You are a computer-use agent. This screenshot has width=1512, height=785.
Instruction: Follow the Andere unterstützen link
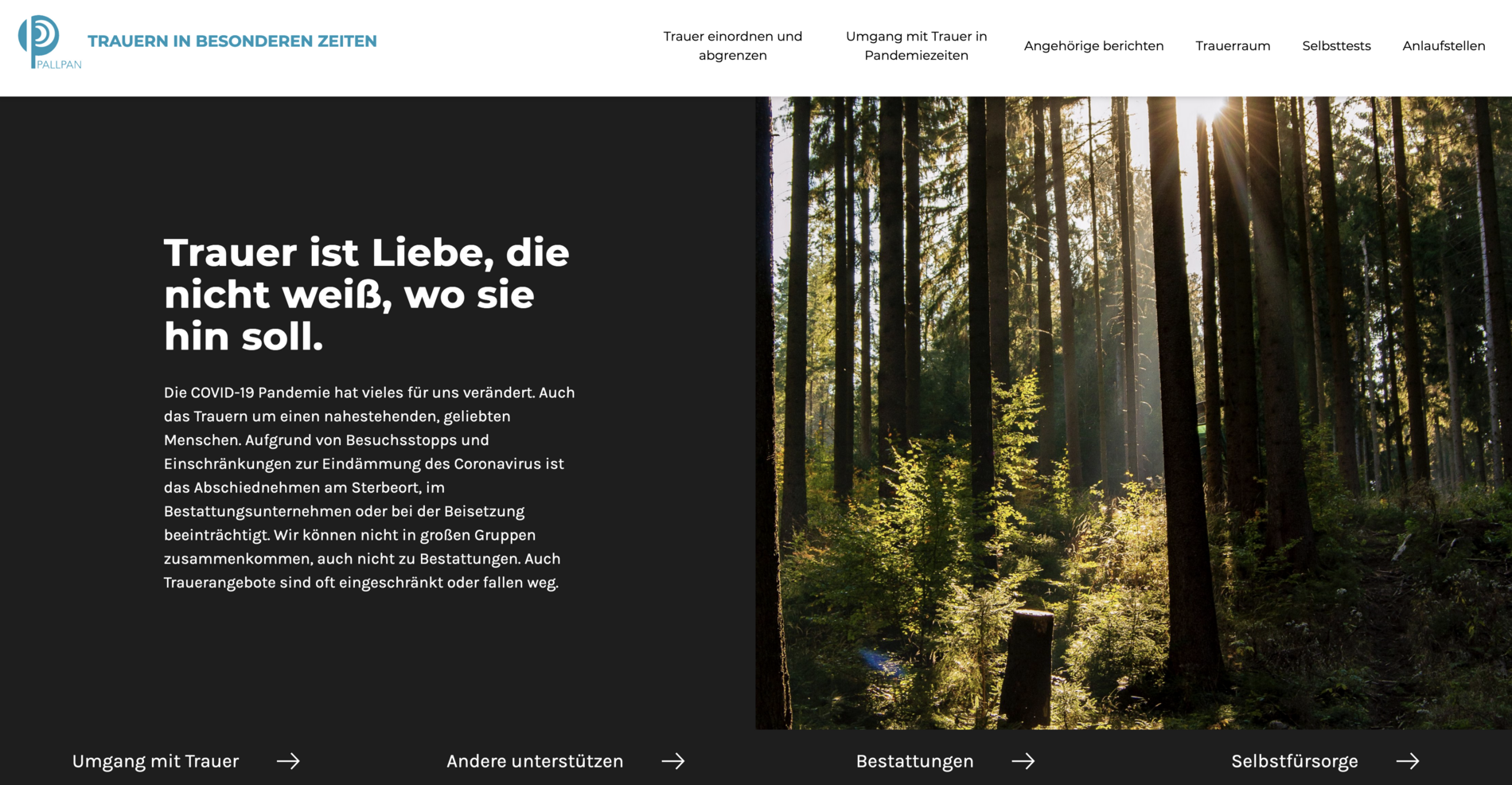[x=535, y=761]
